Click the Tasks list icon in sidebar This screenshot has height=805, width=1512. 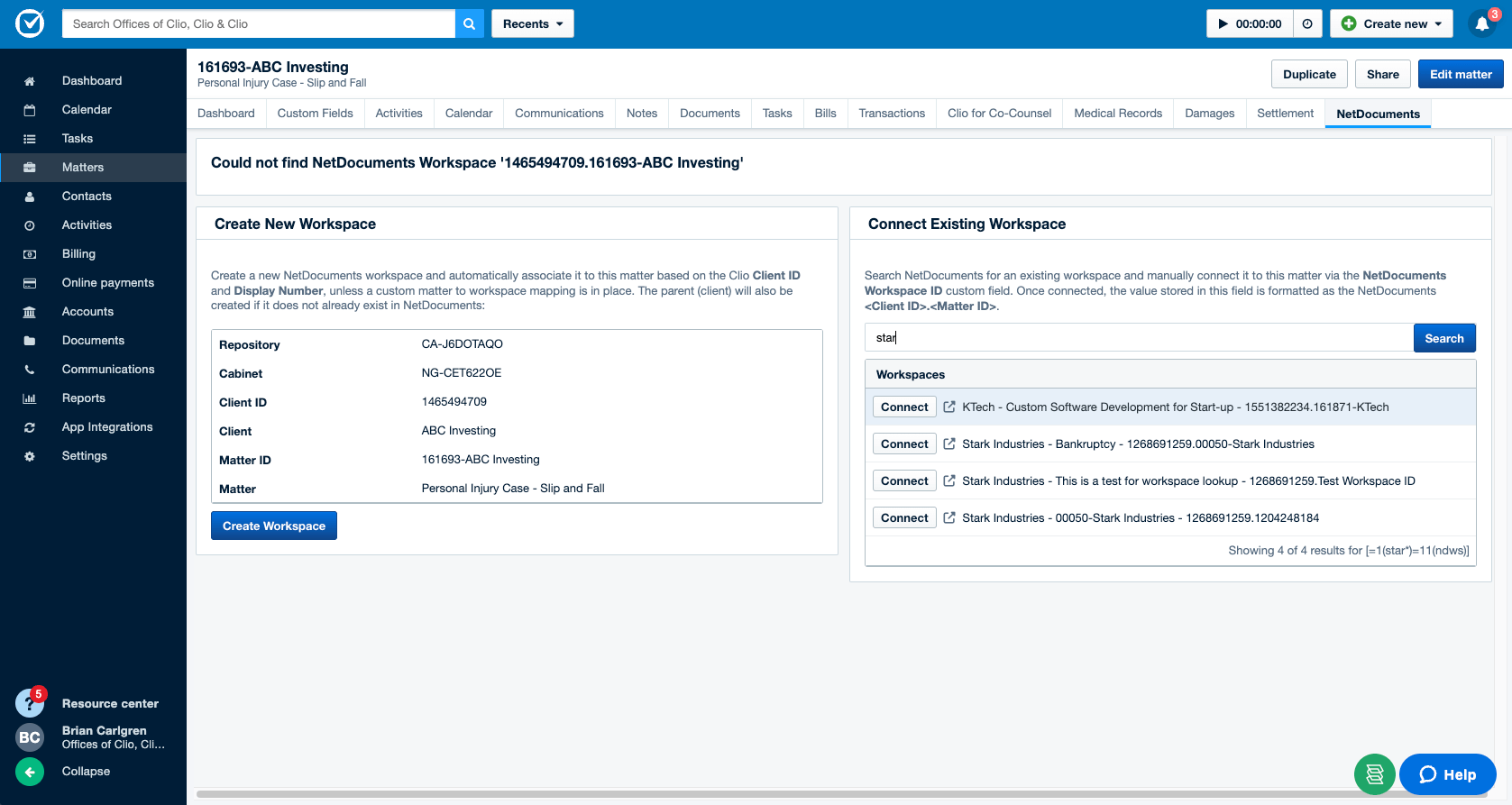click(x=30, y=139)
